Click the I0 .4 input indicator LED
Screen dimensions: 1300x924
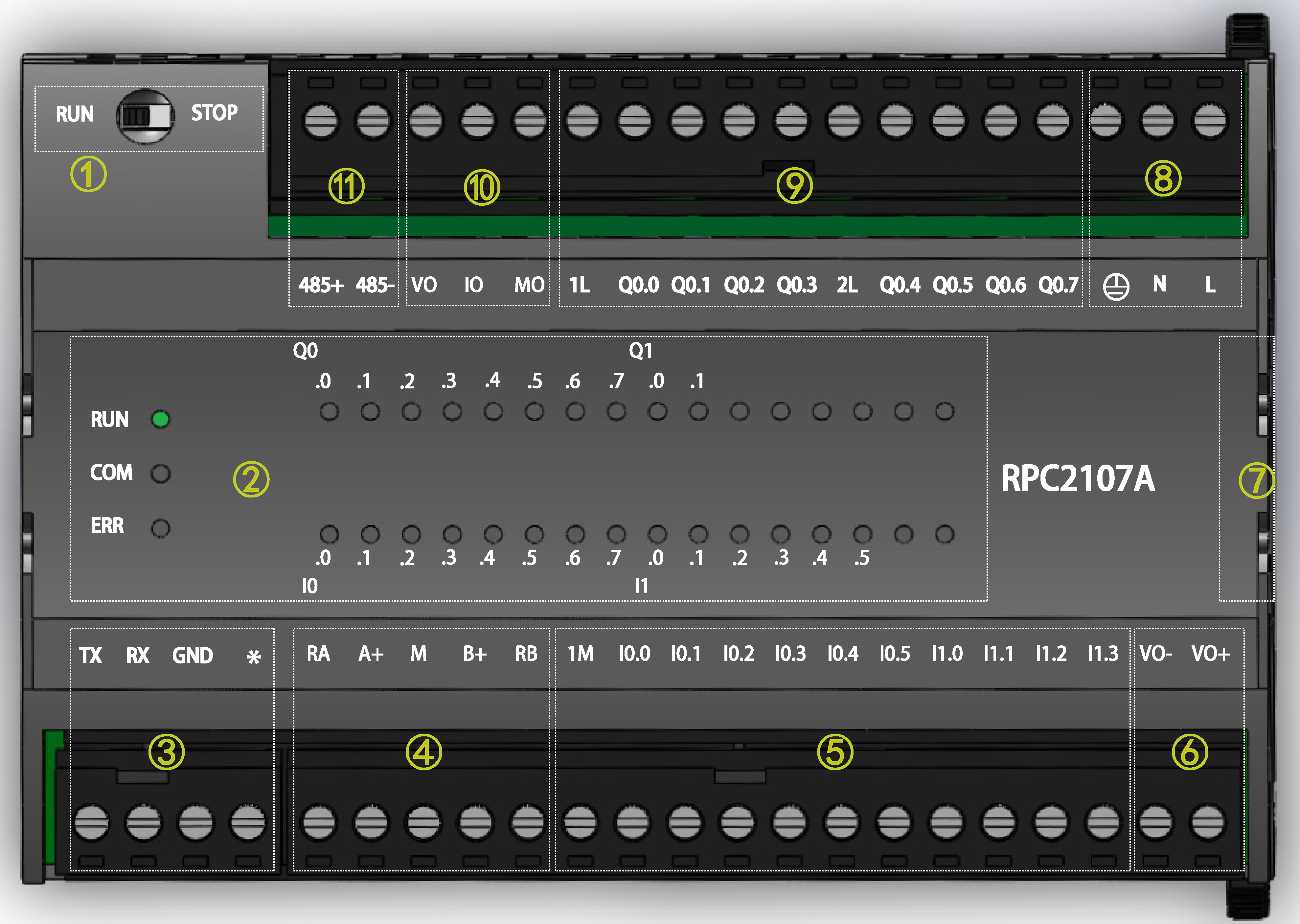coord(493,534)
